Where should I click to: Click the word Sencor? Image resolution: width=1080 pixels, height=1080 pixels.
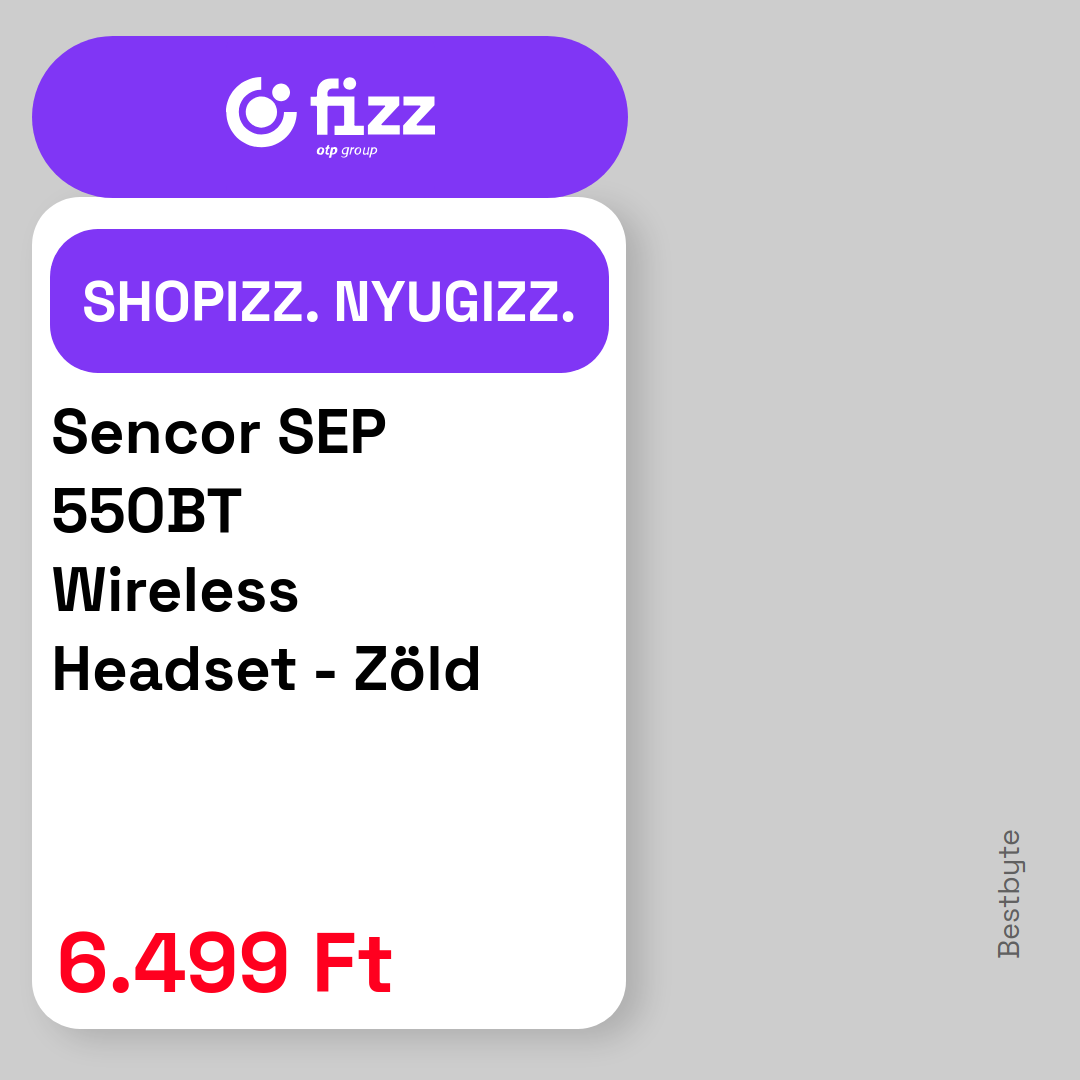coord(156,432)
